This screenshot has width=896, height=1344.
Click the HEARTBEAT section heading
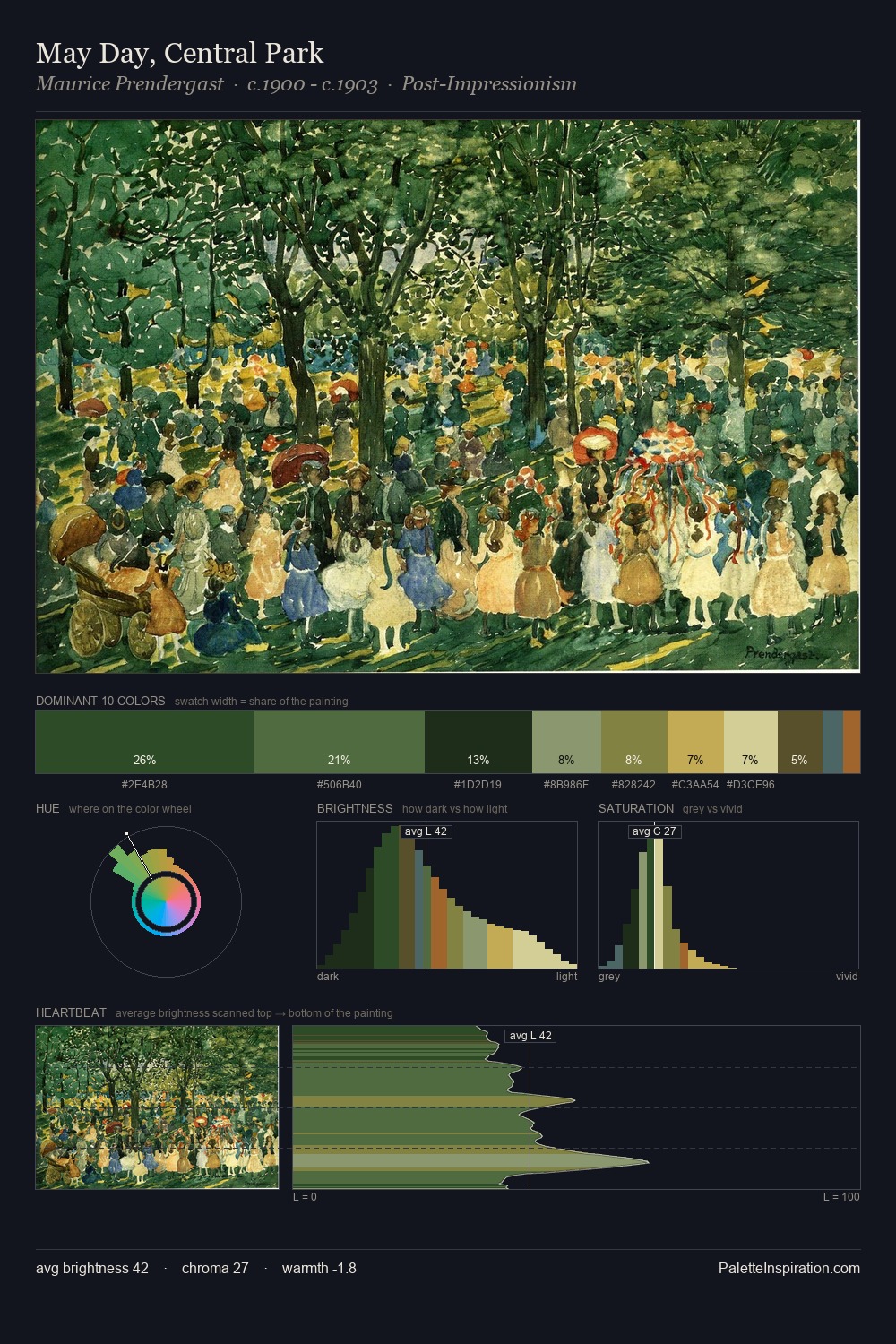pyautogui.click(x=71, y=1012)
